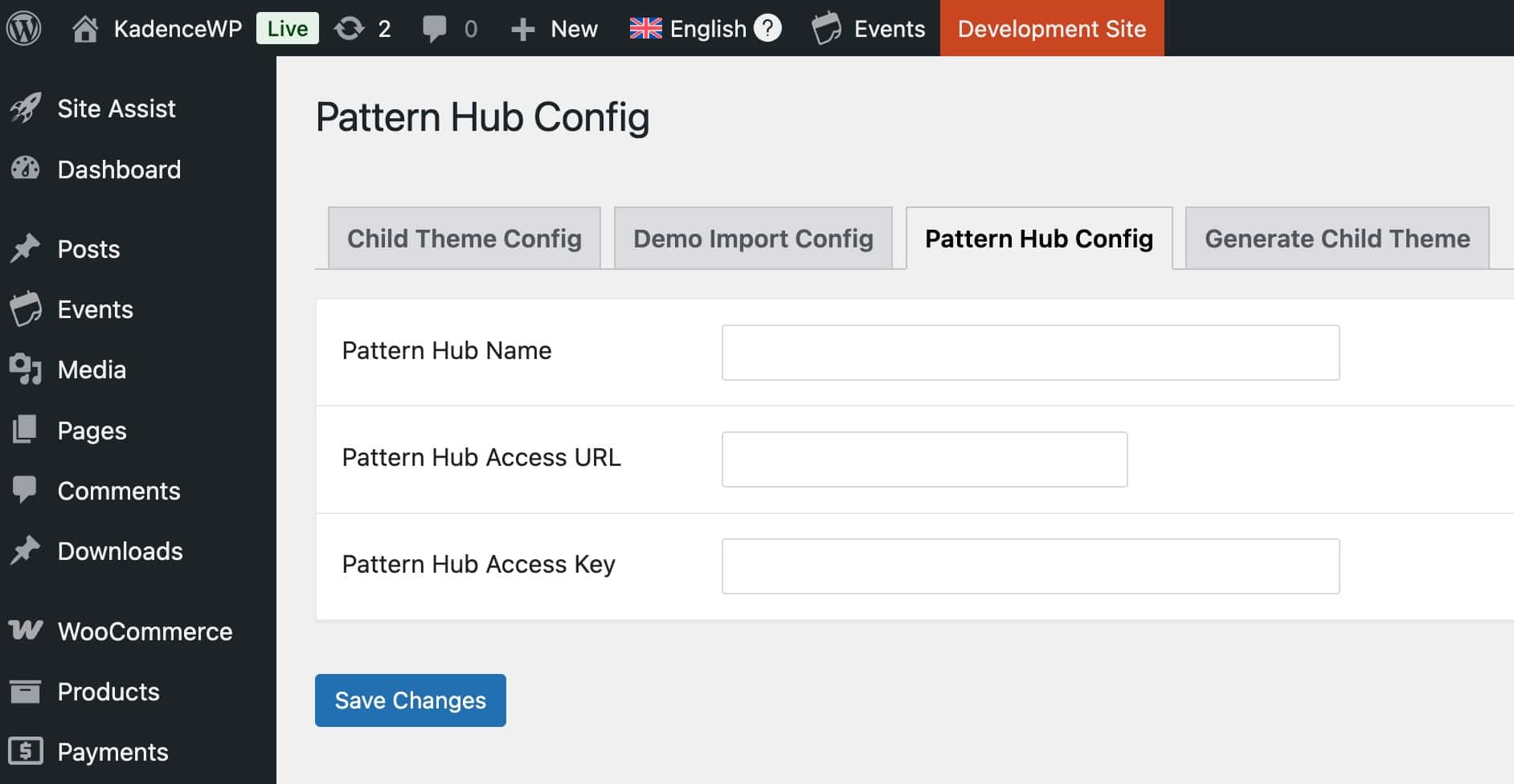Click the English flag language icon
The image size is (1514, 784).
(644, 28)
